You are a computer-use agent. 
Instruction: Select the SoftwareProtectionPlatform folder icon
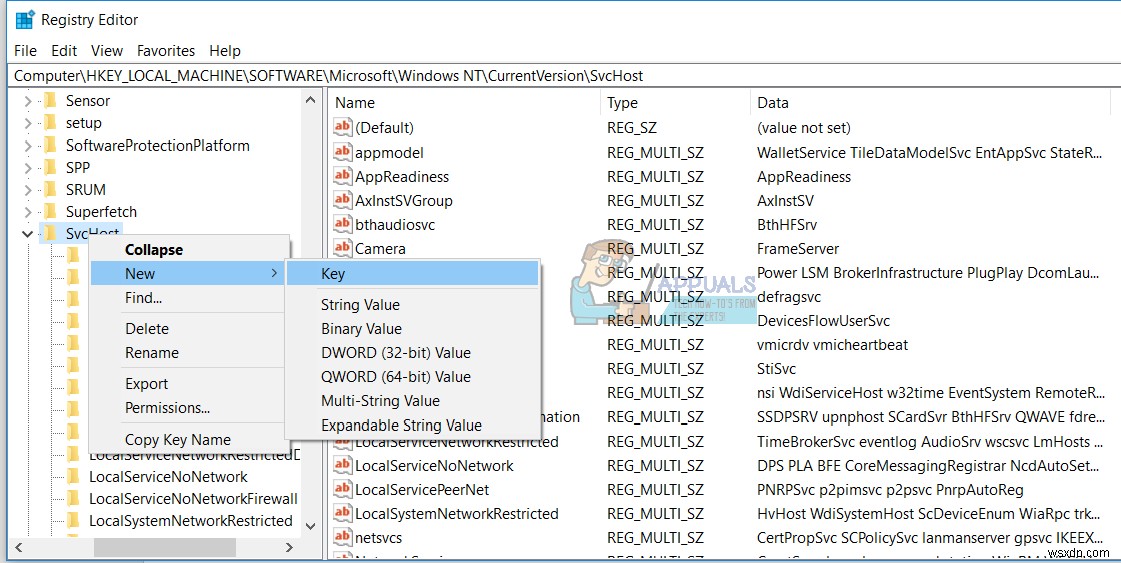[50, 145]
